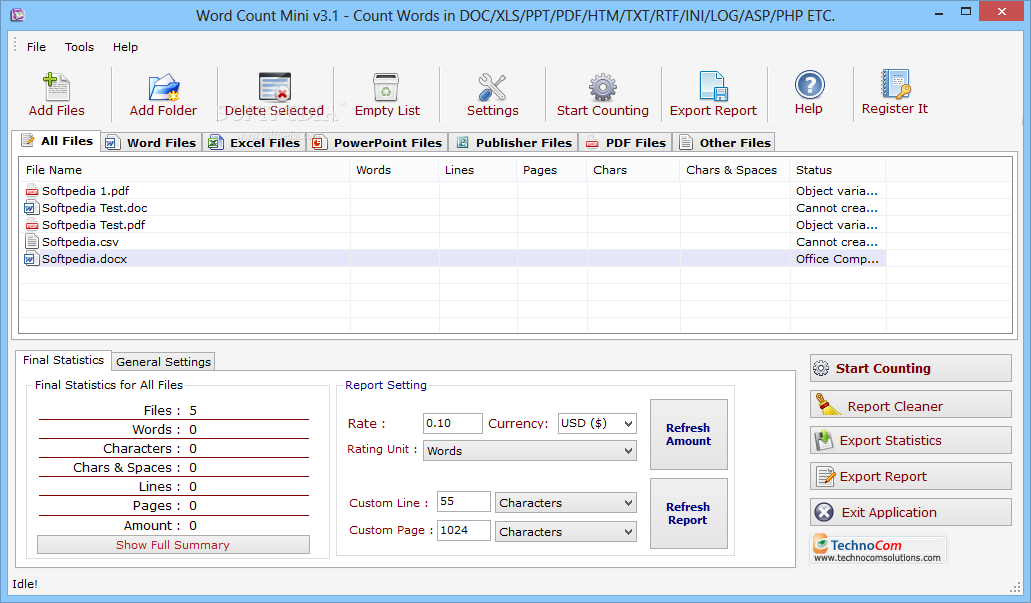Click the Custom Page value field
This screenshot has height=603, width=1031.
(x=464, y=531)
